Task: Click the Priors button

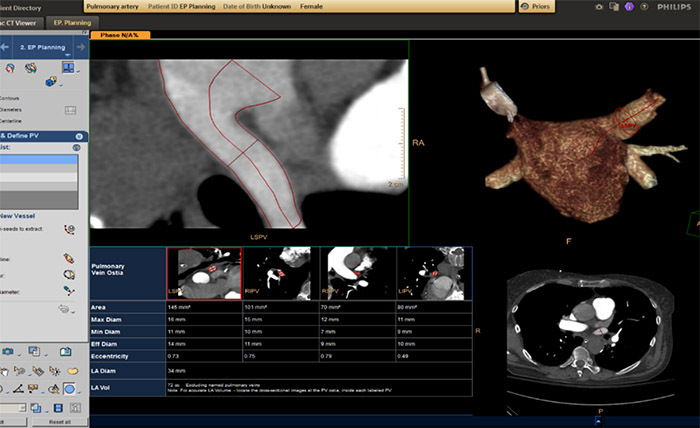Action: pyautogui.click(x=536, y=6)
